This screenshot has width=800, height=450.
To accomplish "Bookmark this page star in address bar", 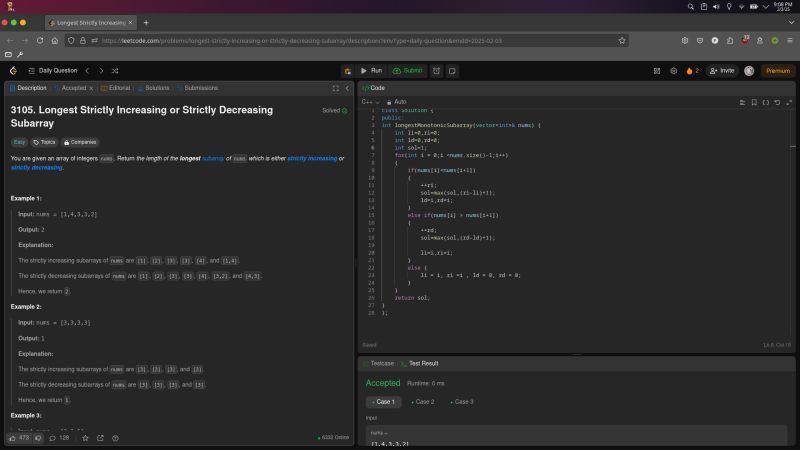I will pos(622,41).
